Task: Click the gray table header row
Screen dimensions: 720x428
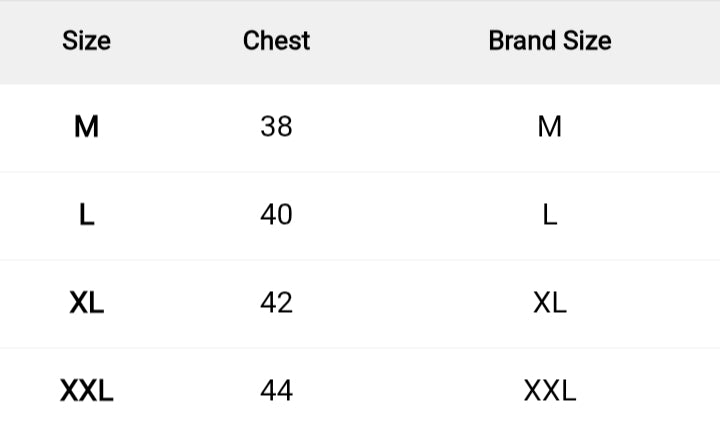Action: tap(400, 42)
